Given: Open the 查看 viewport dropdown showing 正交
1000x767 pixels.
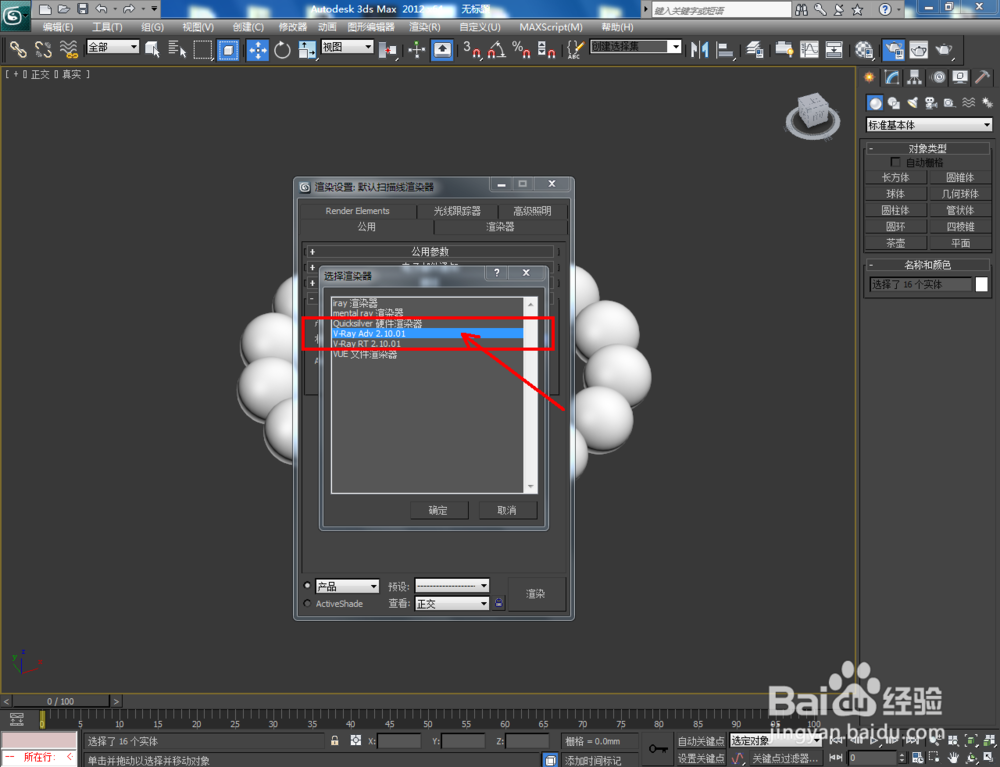Looking at the screenshot, I should tap(451, 603).
